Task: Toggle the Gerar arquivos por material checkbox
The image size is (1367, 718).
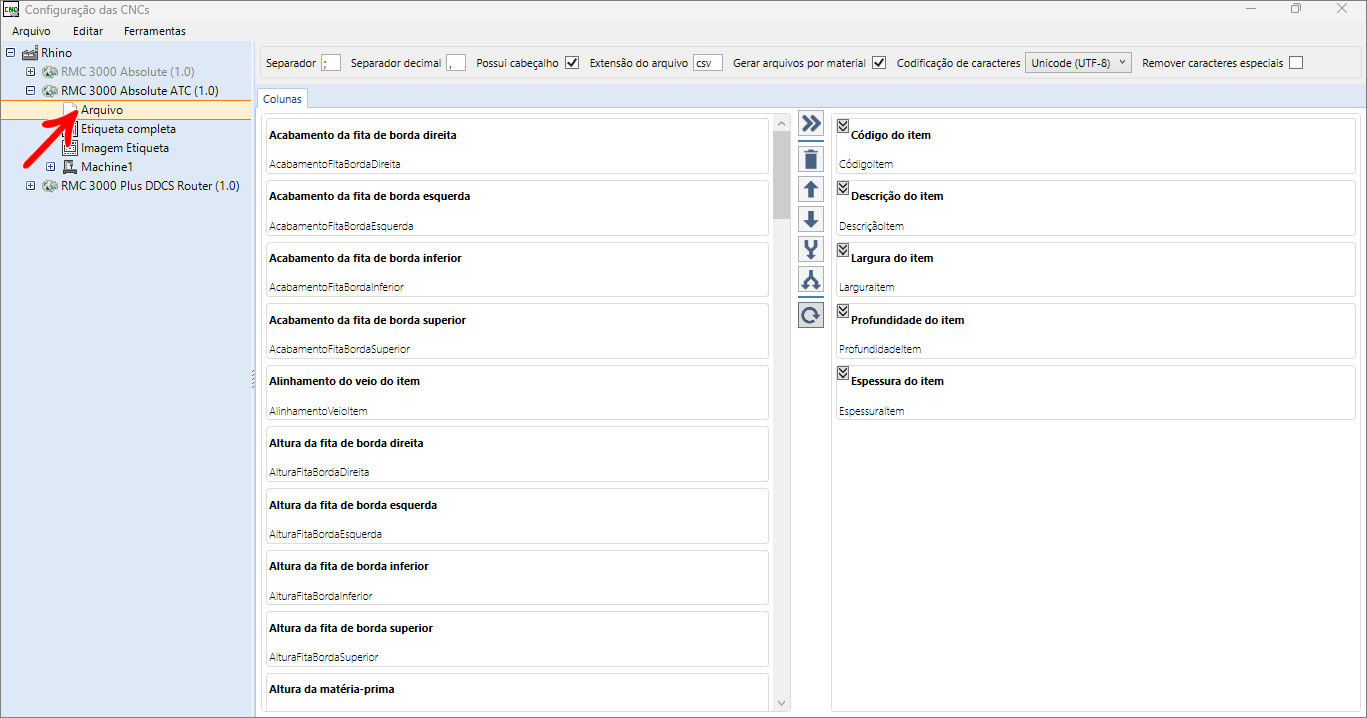Action: pos(879,63)
